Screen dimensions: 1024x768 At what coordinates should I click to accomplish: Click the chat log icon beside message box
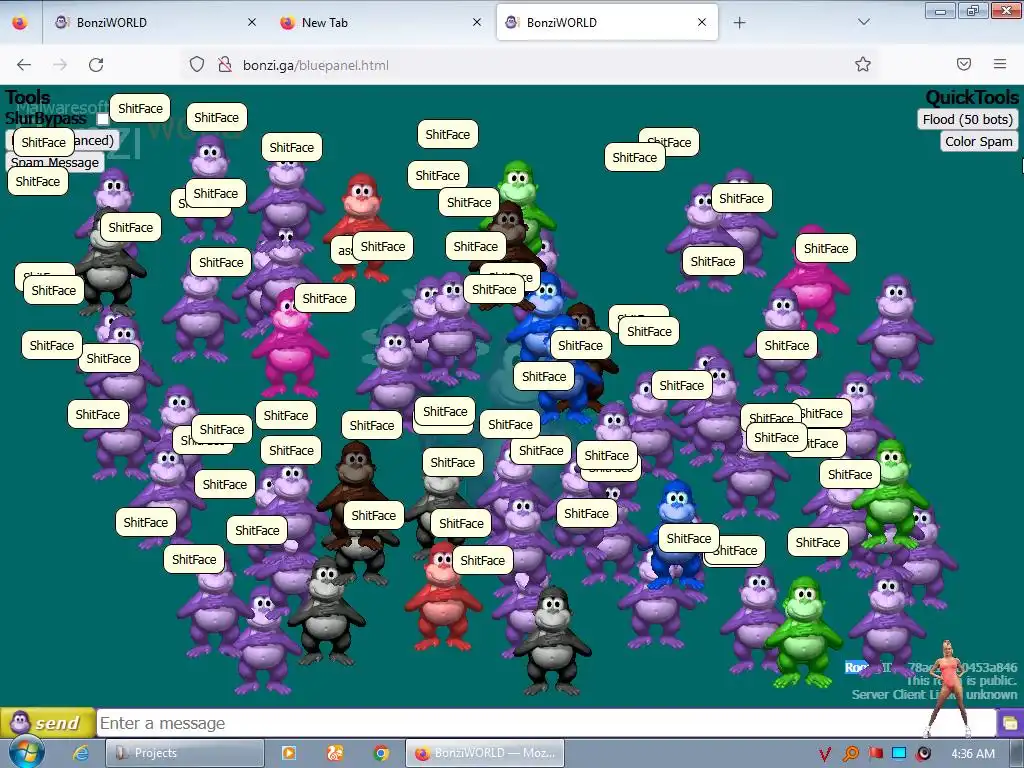(x=1010, y=724)
